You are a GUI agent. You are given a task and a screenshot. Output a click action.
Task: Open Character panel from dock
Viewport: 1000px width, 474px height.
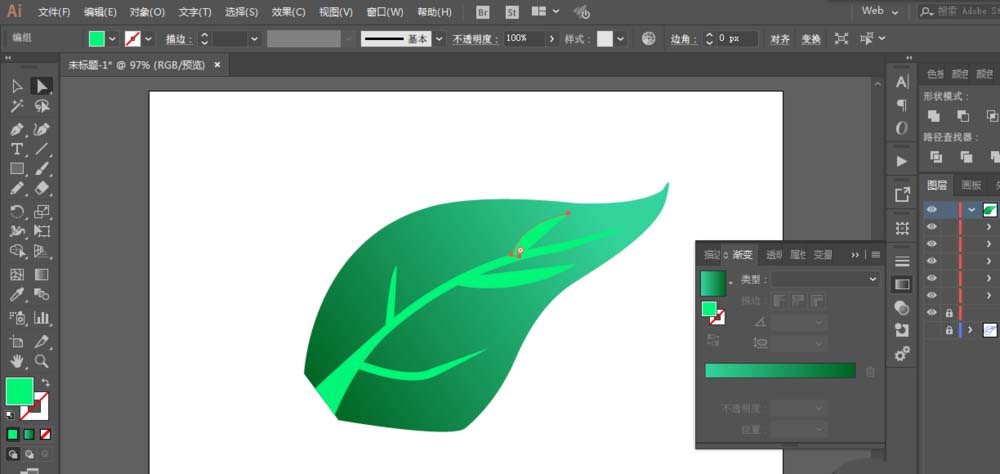click(x=902, y=82)
